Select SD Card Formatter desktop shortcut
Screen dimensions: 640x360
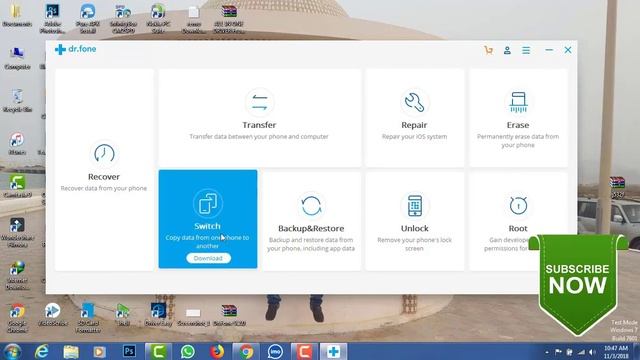click(87, 318)
